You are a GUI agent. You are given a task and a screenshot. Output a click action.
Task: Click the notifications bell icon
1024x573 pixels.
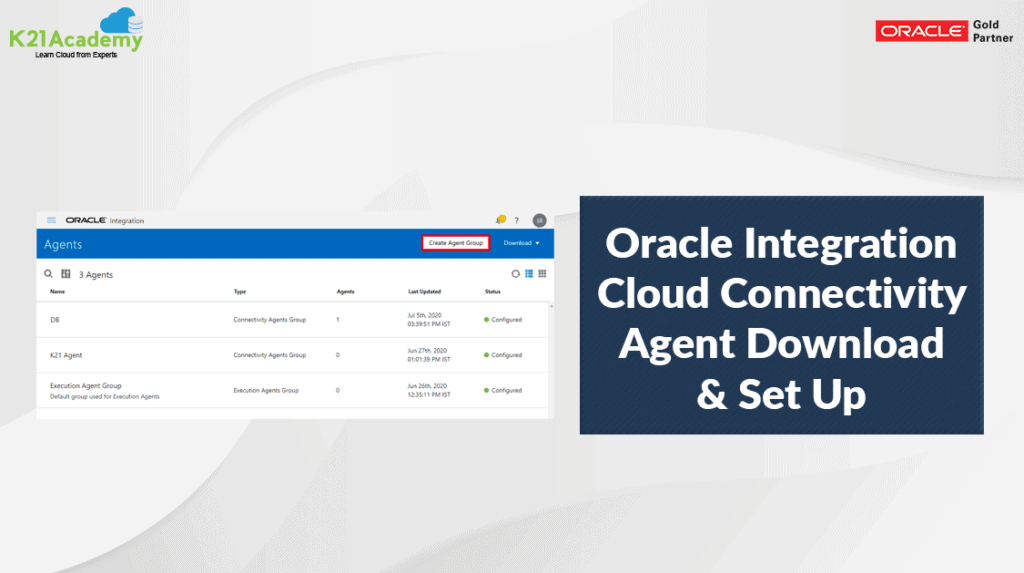[500, 220]
